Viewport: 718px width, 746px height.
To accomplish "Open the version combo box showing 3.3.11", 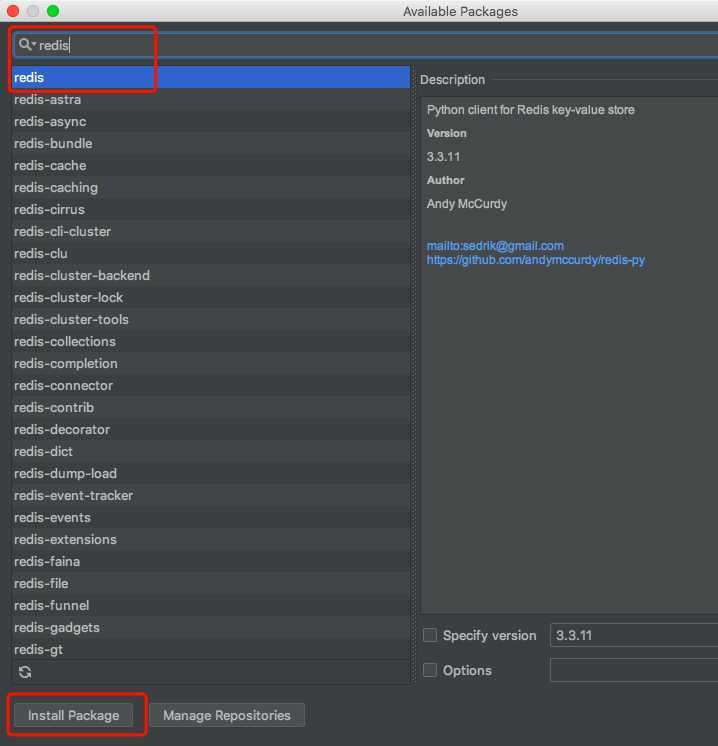I will (x=634, y=635).
